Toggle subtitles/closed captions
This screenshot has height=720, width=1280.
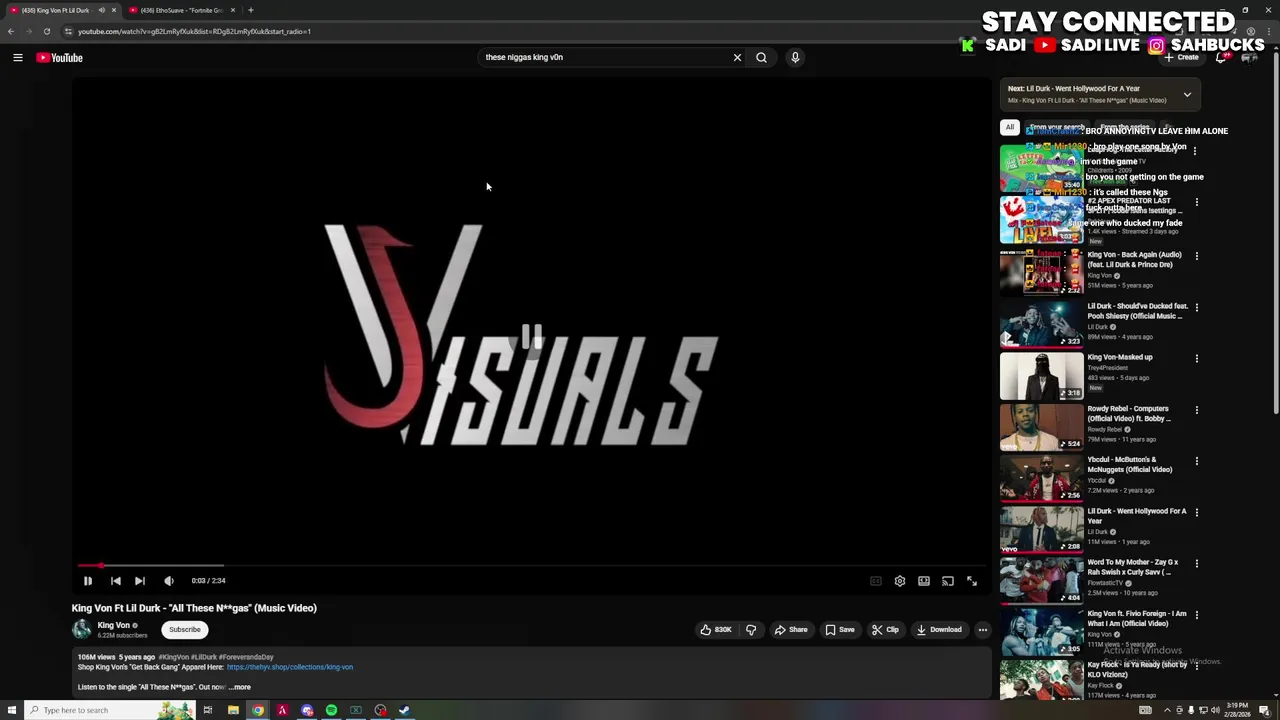tap(876, 581)
